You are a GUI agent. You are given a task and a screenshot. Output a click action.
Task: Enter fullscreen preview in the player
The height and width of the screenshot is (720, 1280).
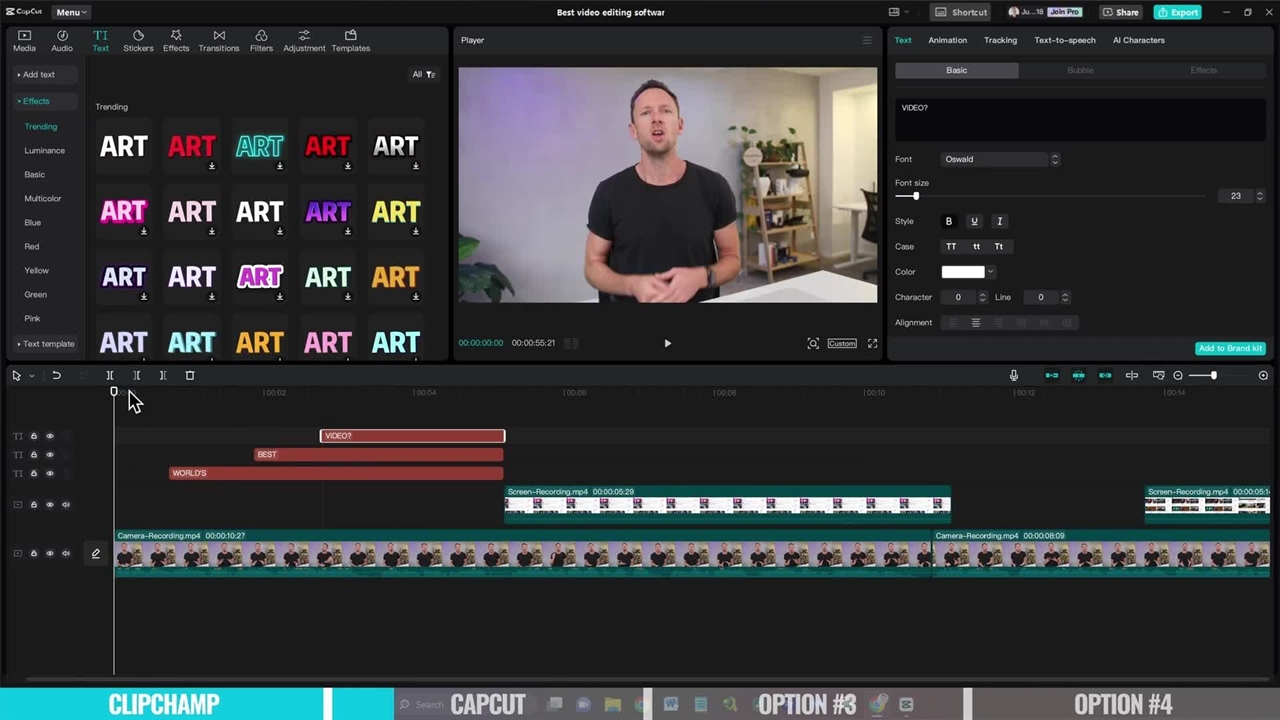tap(872, 343)
